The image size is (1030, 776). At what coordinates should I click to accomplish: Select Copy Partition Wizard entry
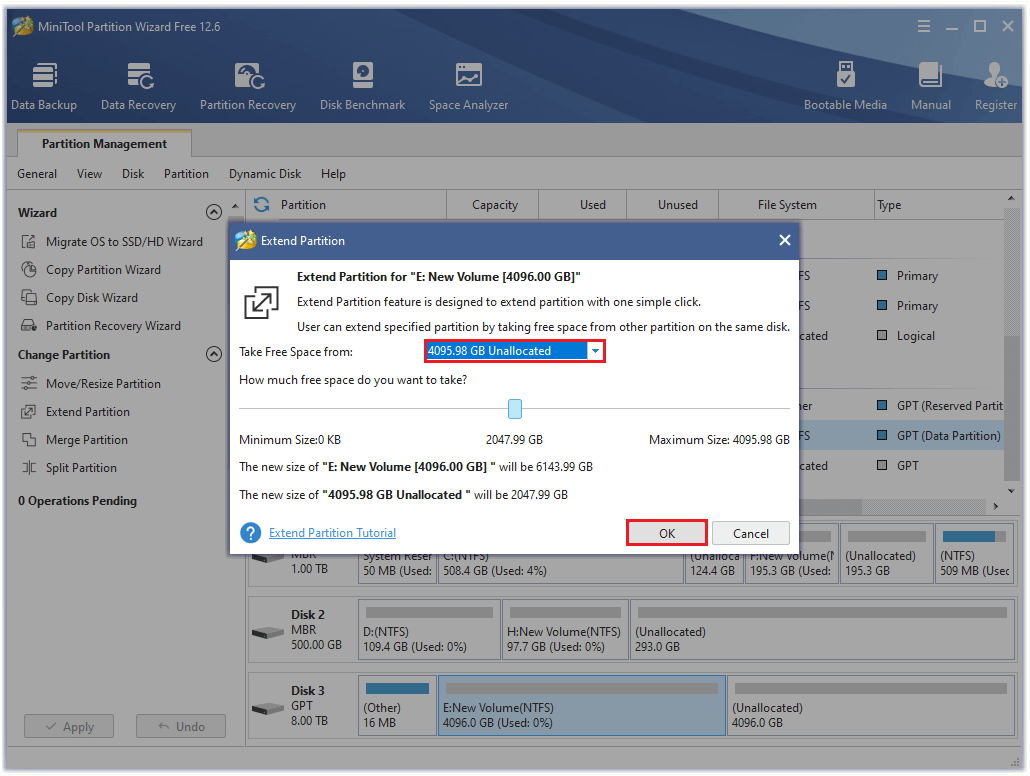pos(103,269)
